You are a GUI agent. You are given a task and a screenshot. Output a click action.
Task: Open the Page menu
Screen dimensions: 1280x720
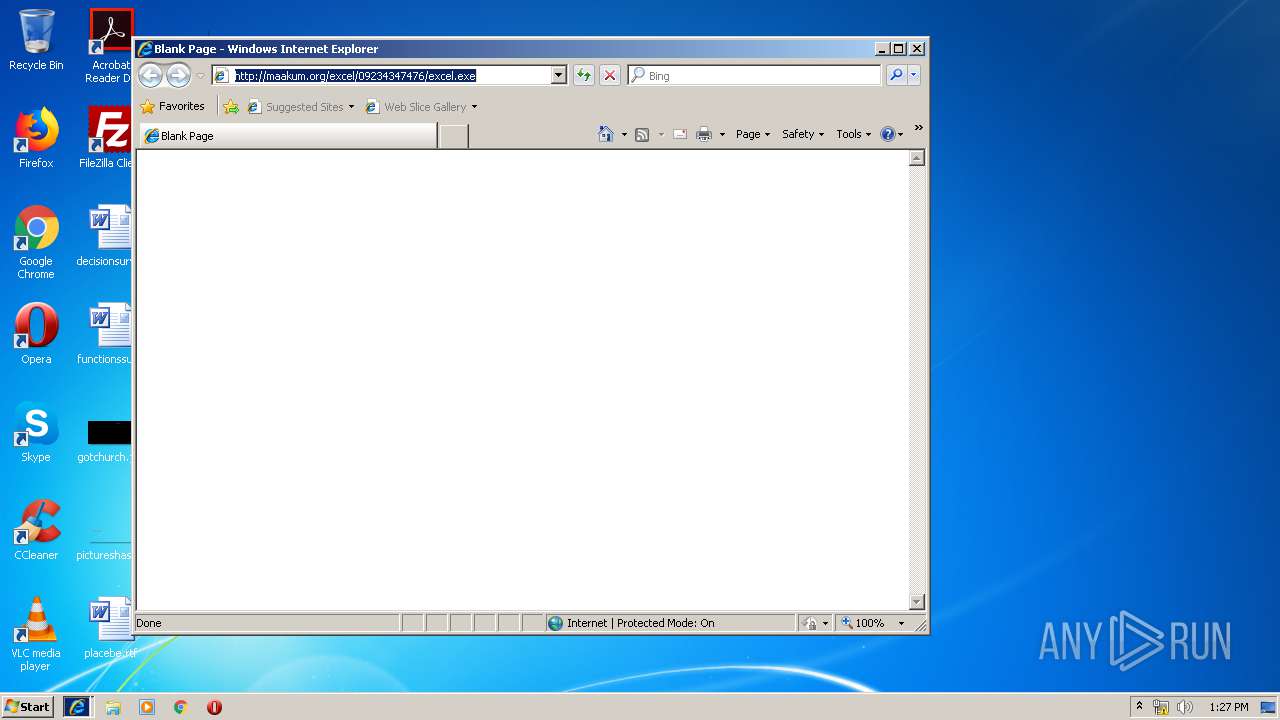coord(752,134)
